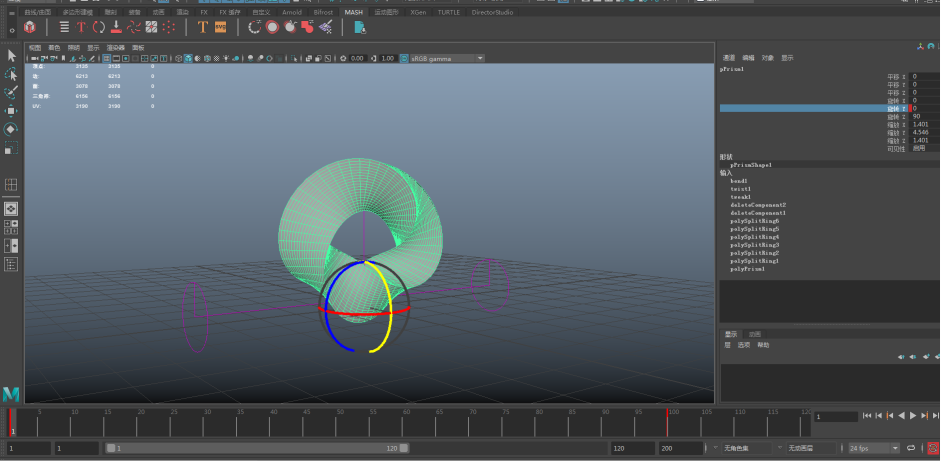Toggle playback loop mode icon
Screen dimensions: 941x462
[x=911, y=448]
